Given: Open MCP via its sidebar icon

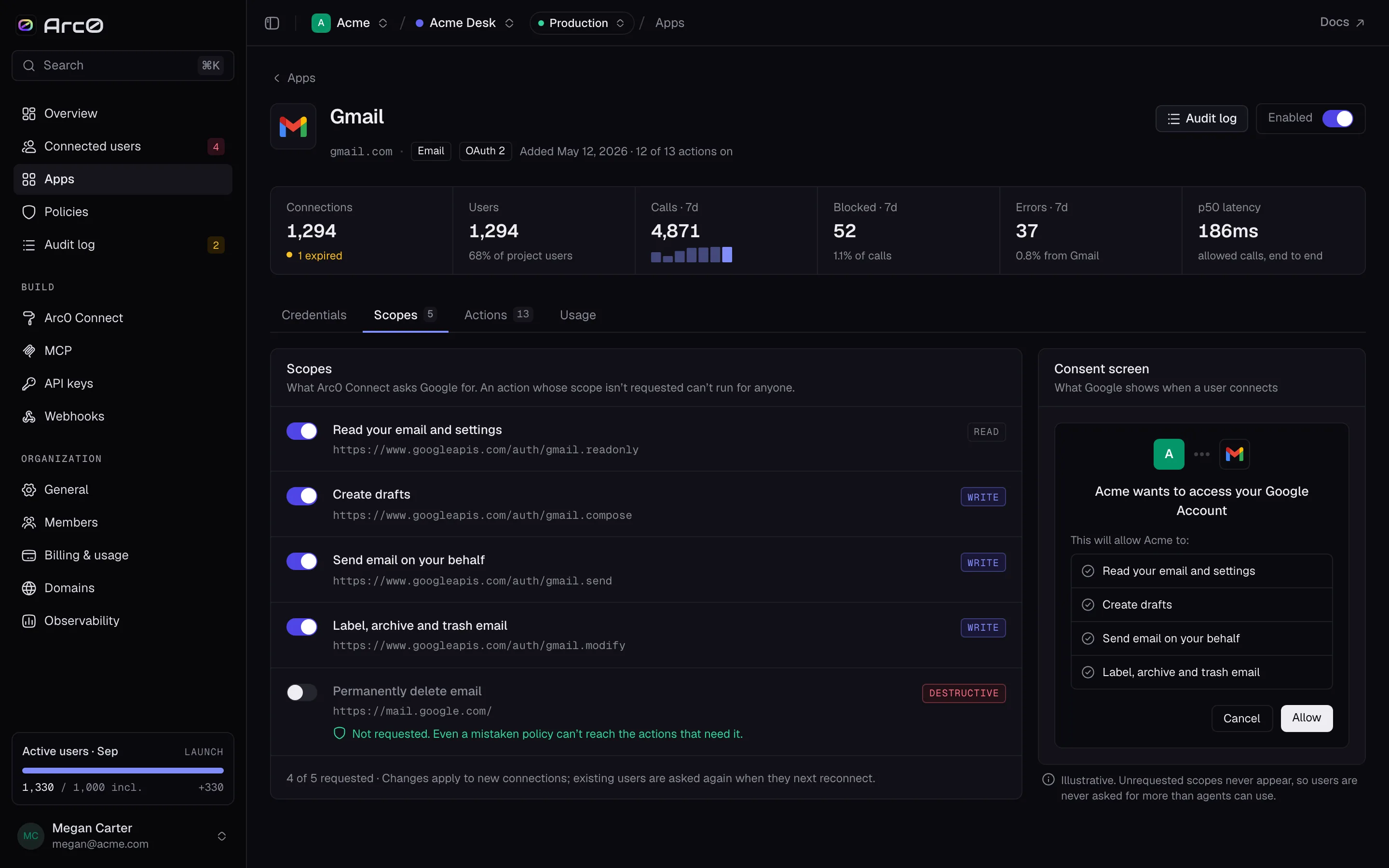Looking at the screenshot, I should 29,351.
